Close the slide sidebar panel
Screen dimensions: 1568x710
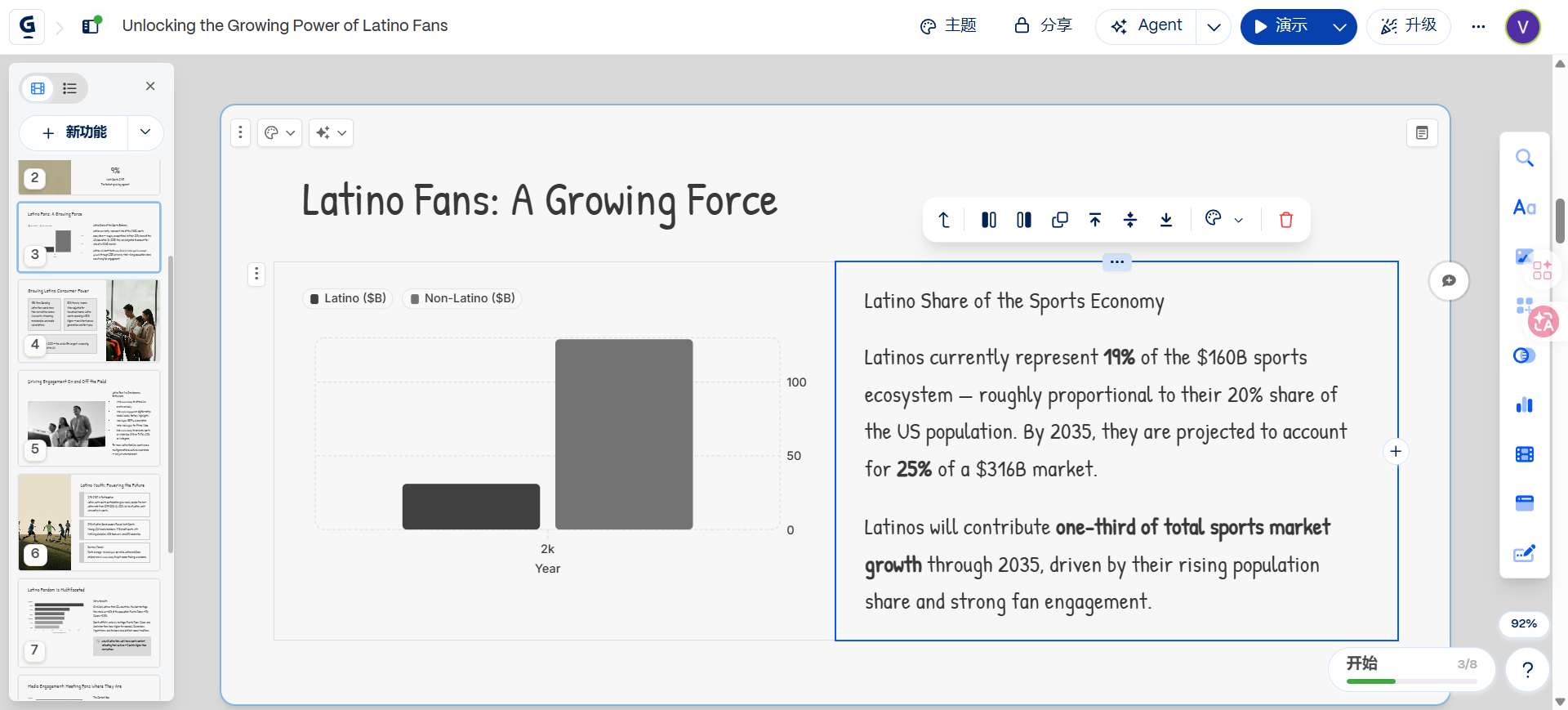coord(150,86)
